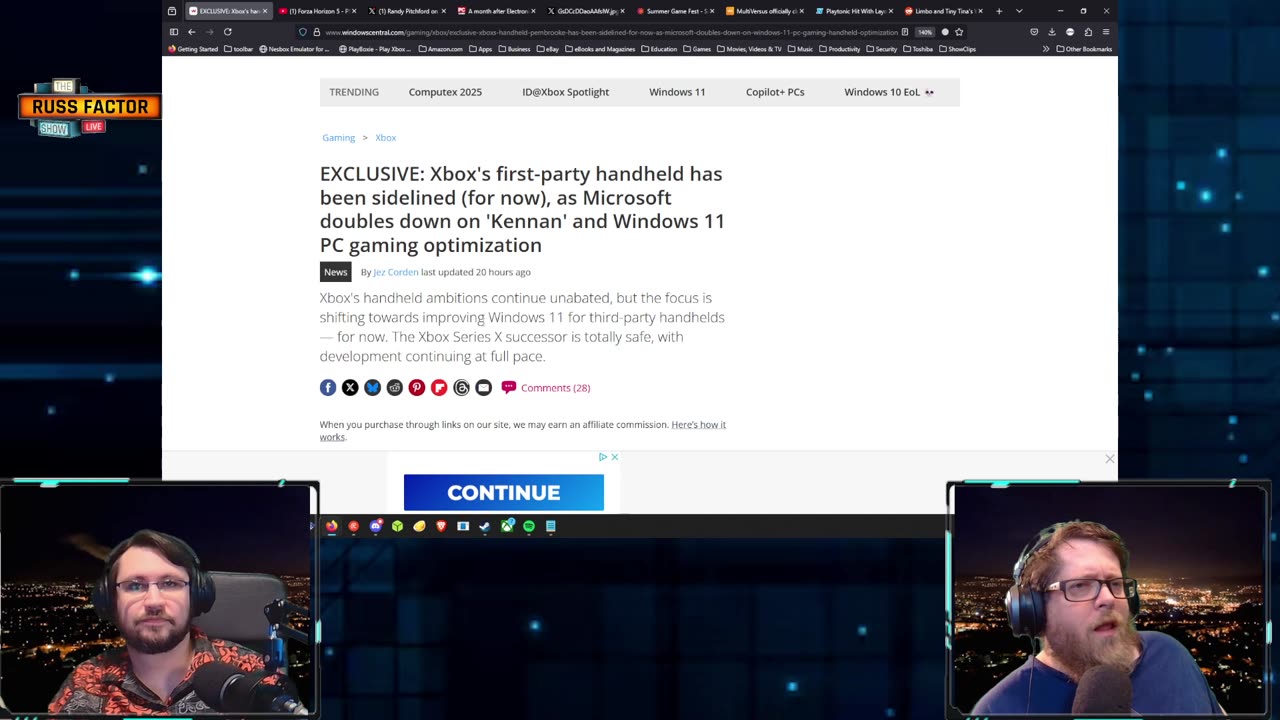Open Firefox Downloads panel
This screenshot has width=1280, height=720.
(1051, 32)
